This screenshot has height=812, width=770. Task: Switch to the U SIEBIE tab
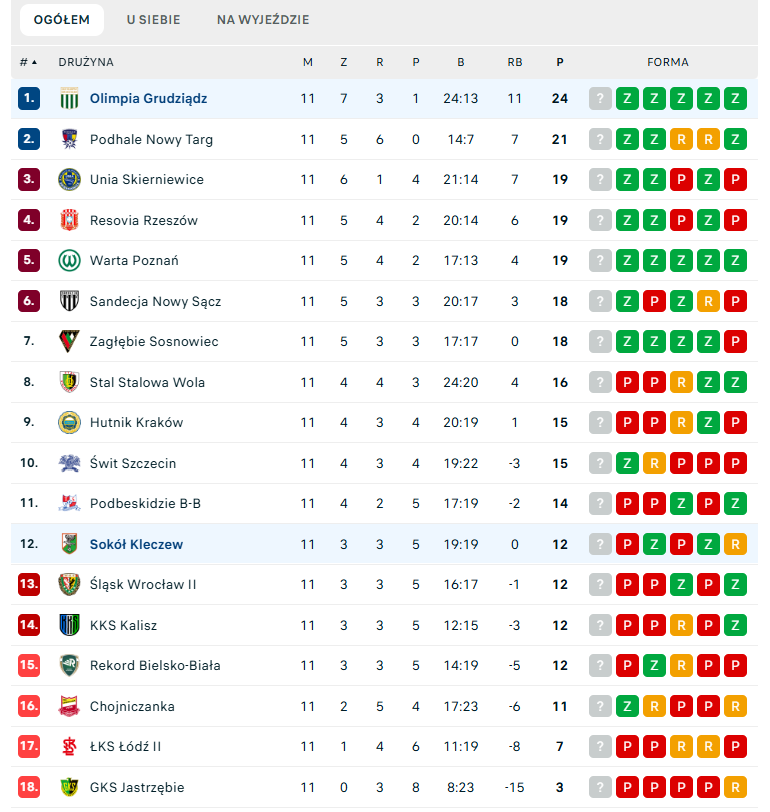(154, 20)
